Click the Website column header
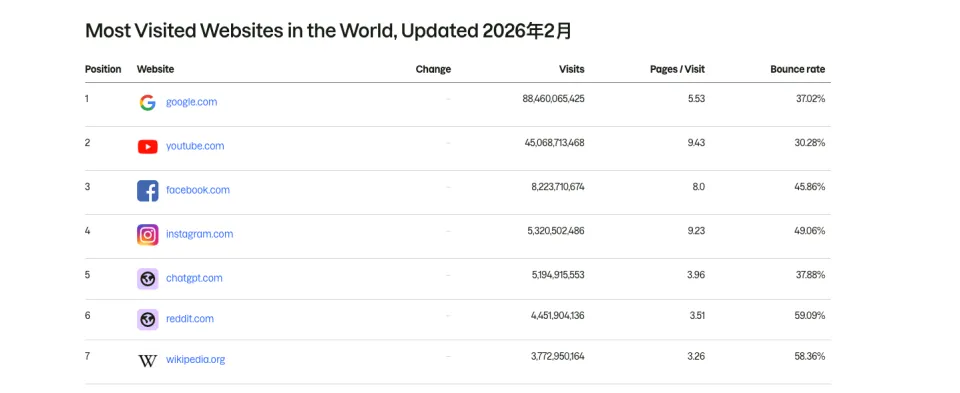This screenshot has height=393, width=960. (x=156, y=69)
